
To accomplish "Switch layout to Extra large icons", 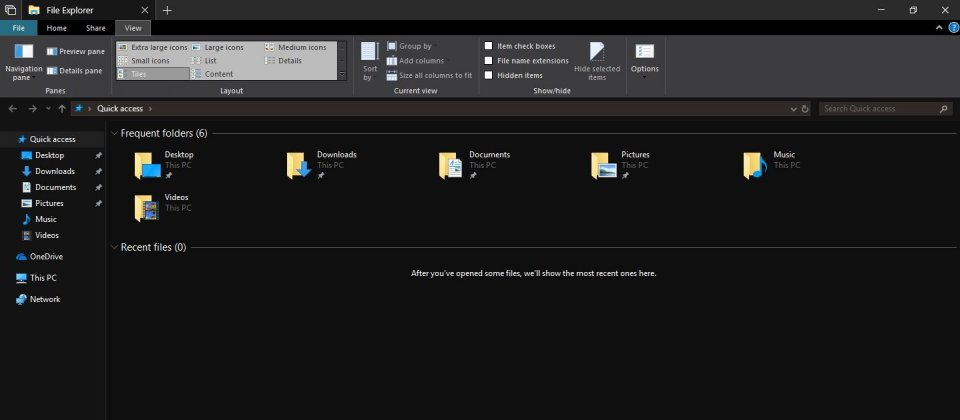I will click(152, 47).
